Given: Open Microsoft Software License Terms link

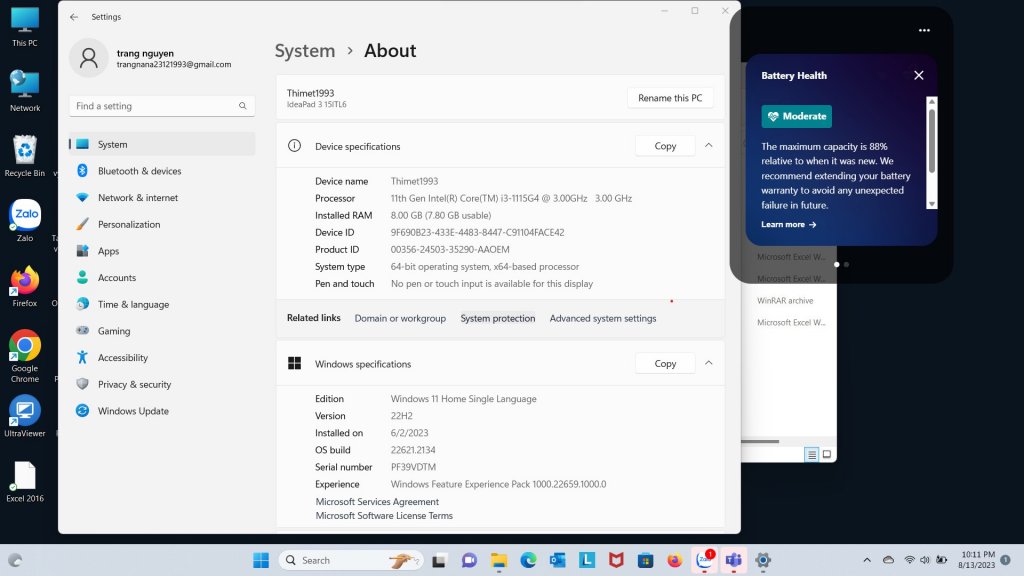Looking at the screenshot, I should click(384, 516).
